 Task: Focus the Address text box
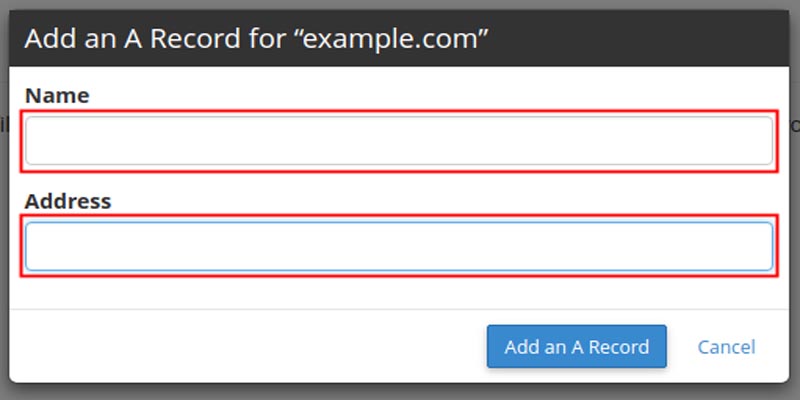point(399,246)
